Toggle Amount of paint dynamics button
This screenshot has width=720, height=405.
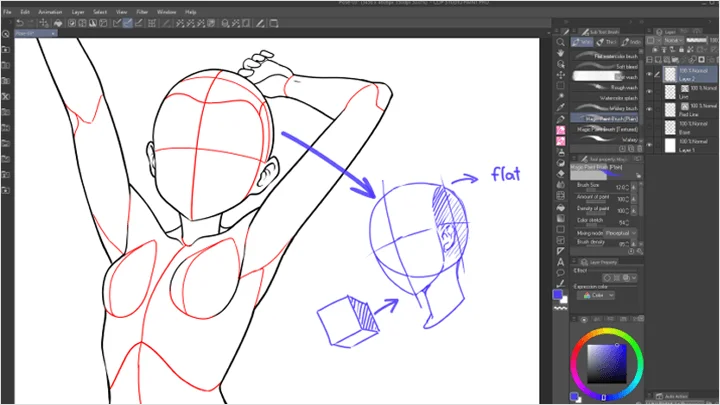pyautogui.click(x=634, y=199)
